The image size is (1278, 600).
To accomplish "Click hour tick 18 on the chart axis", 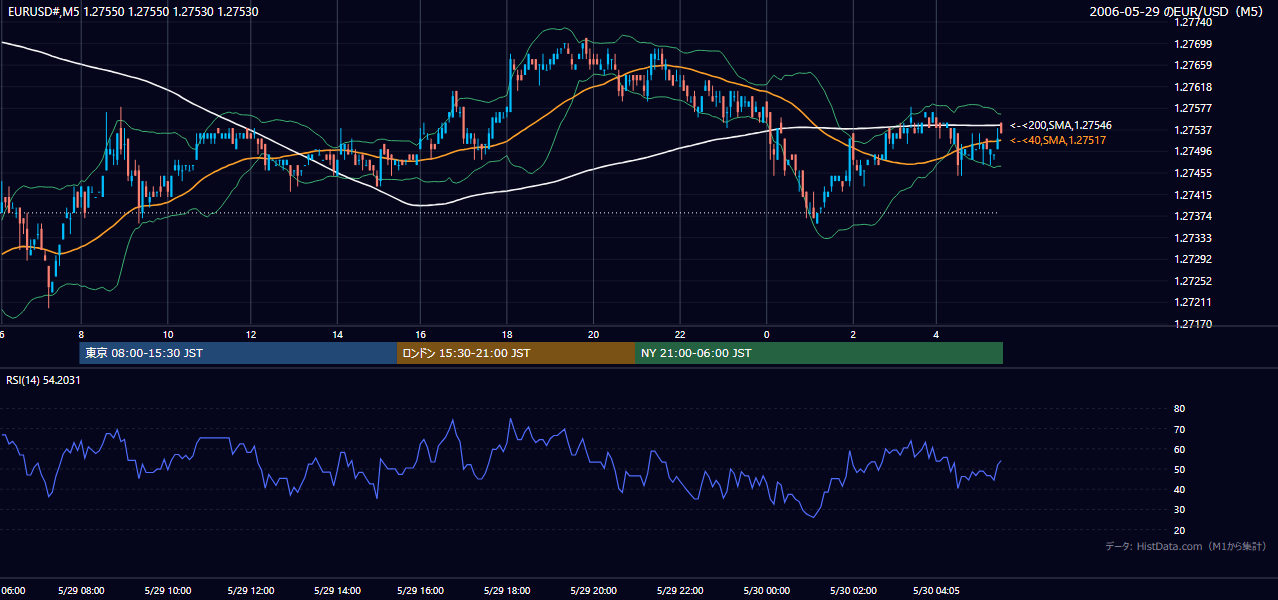I will [x=507, y=334].
